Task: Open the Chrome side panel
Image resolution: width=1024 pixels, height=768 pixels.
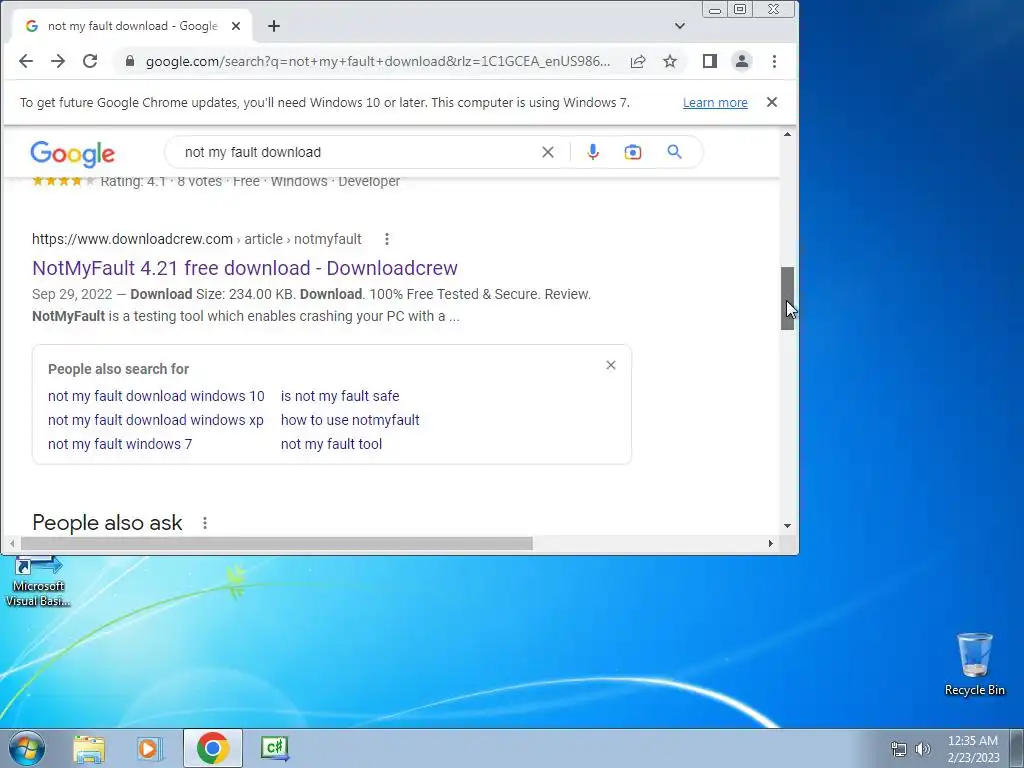Action: click(710, 61)
